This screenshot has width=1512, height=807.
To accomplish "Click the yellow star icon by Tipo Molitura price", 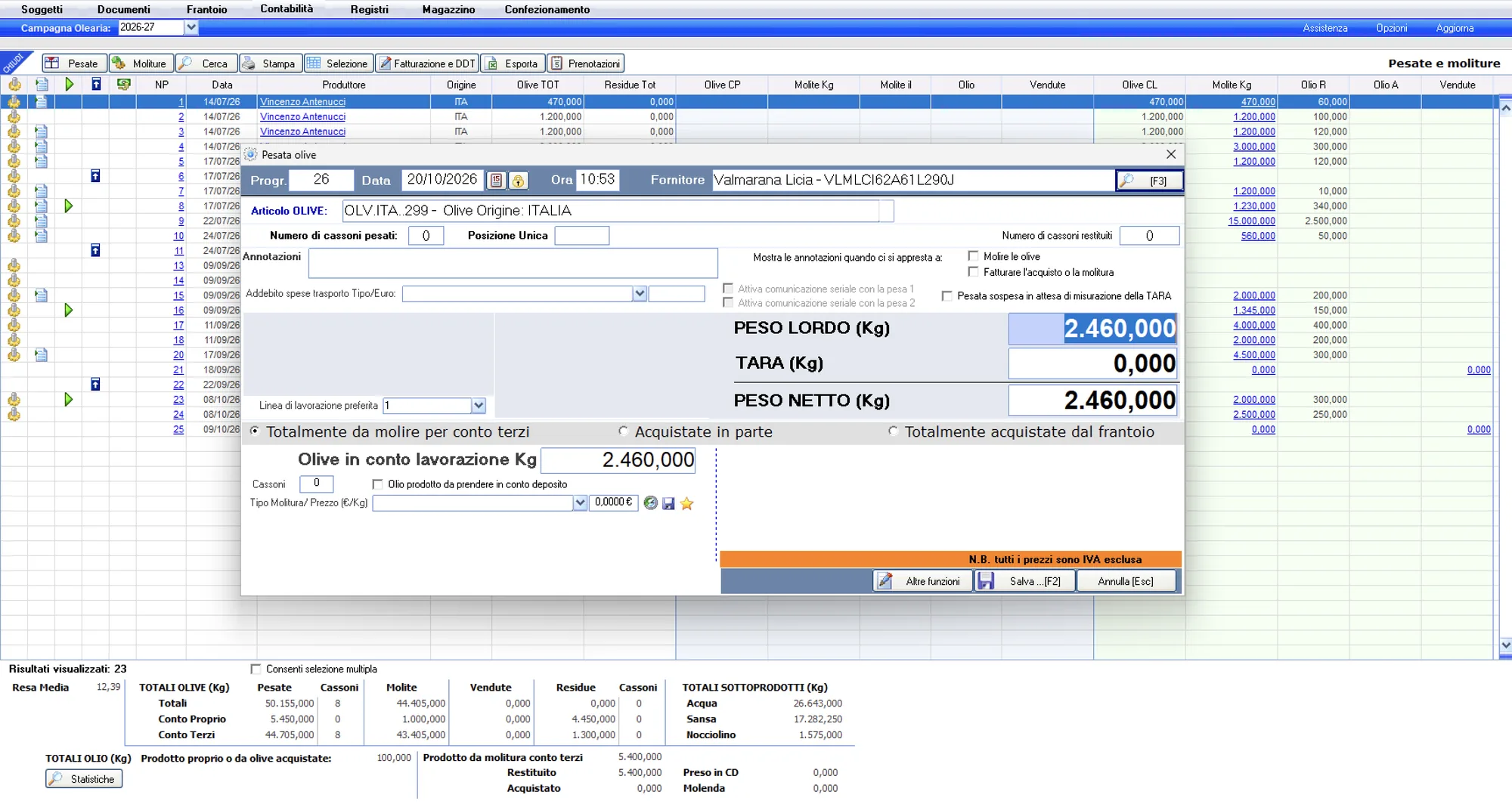I will coord(686,503).
